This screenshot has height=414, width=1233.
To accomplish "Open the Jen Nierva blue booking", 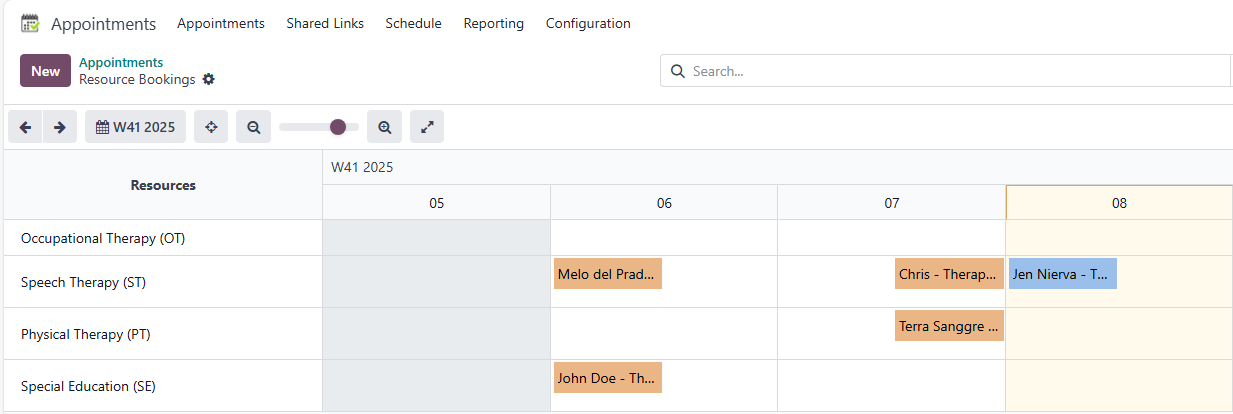I will click(x=1062, y=274).
